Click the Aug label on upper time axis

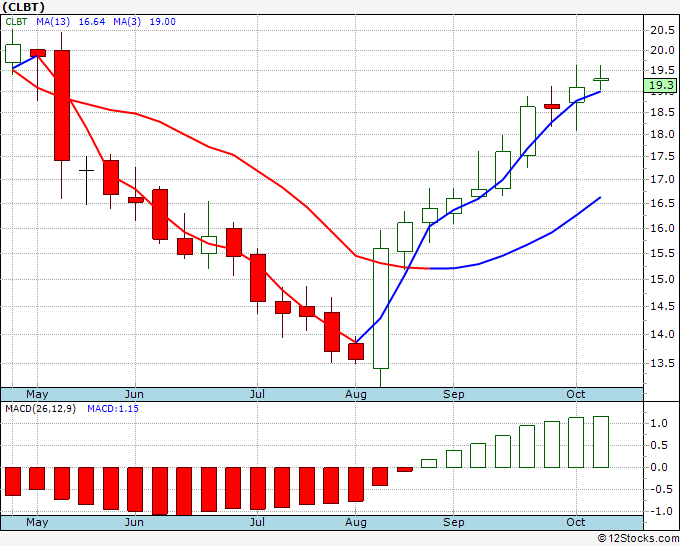356,394
